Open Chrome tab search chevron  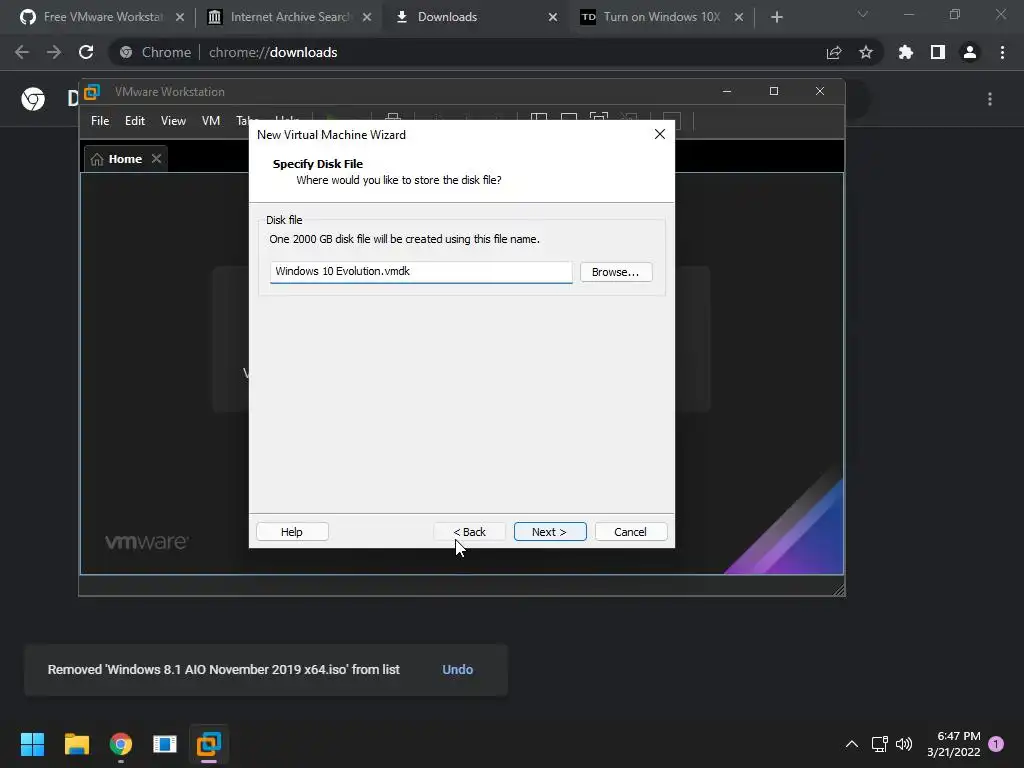point(863,14)
